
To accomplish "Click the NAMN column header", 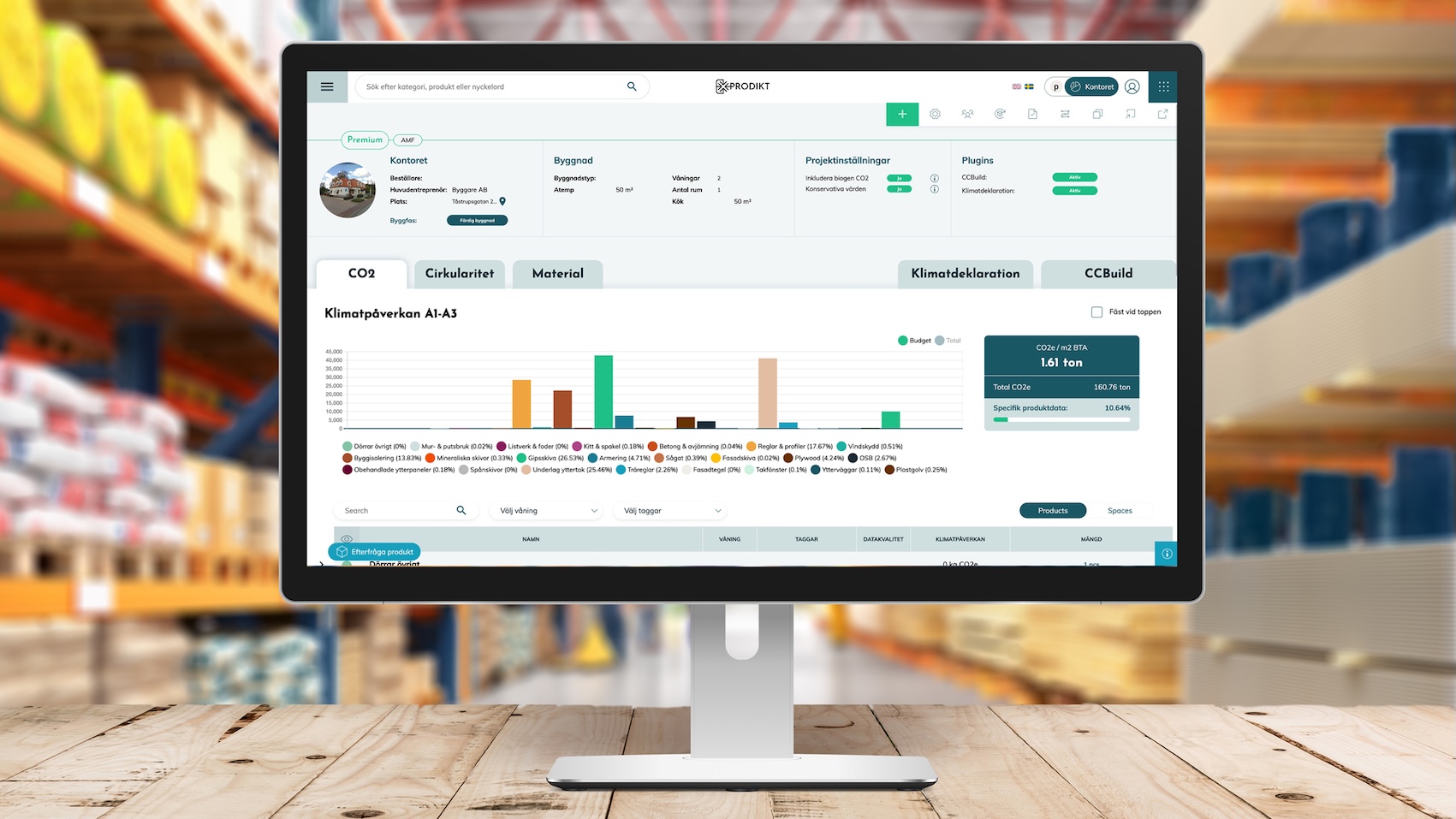I will (531, 539).
